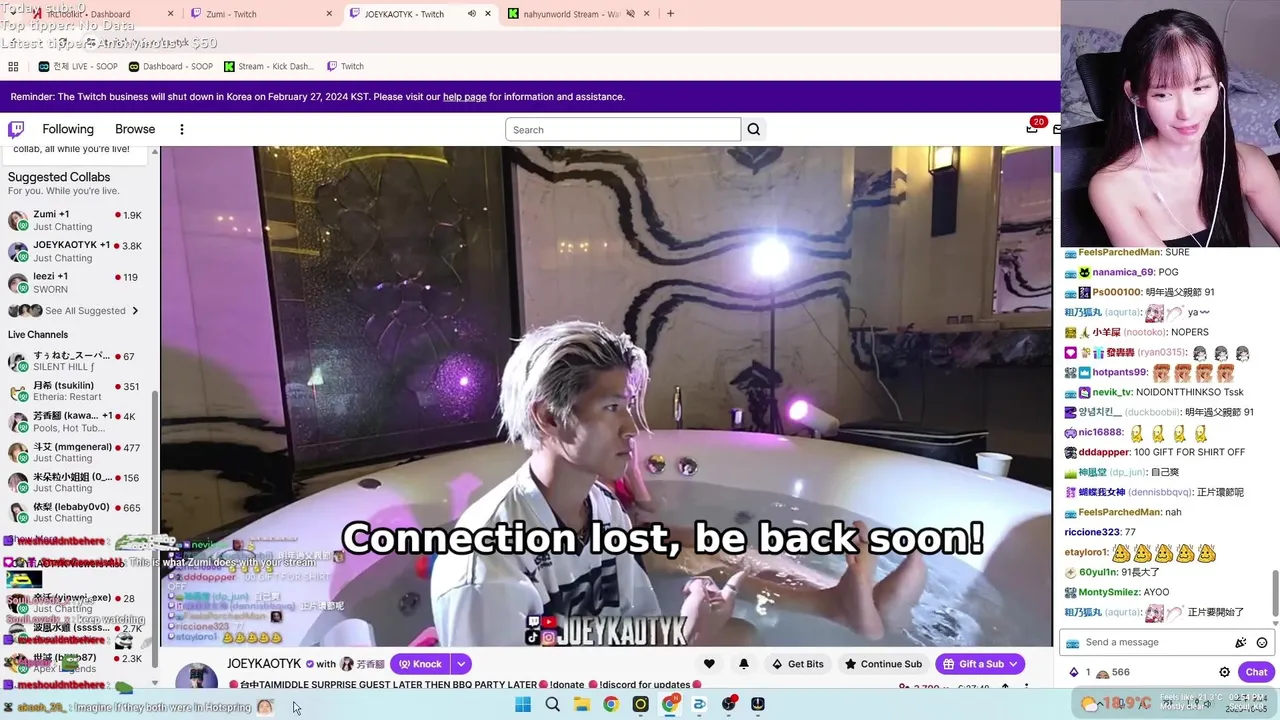Screen dimensions: 1280x720
Task: Open the apps grid icon in bookmarks bar
Action: tap(13, 67)
